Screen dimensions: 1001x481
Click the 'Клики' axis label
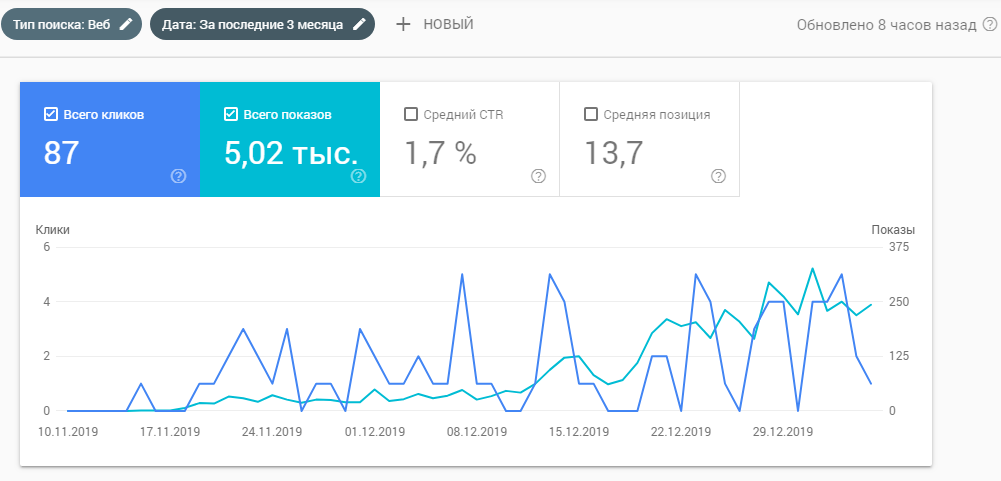[52, 230]
